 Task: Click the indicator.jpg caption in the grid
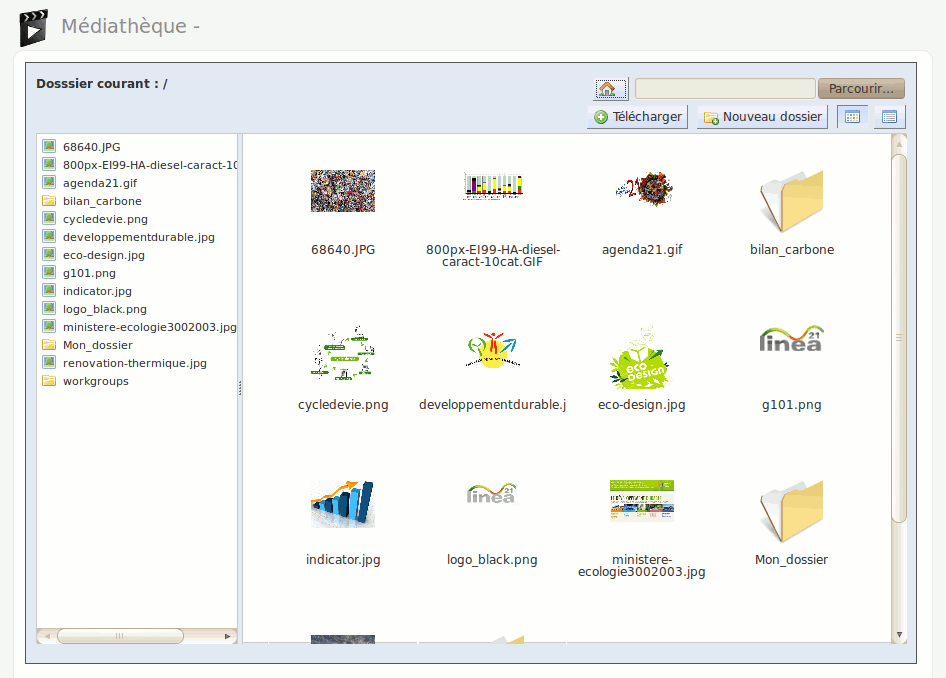(343, 560)
